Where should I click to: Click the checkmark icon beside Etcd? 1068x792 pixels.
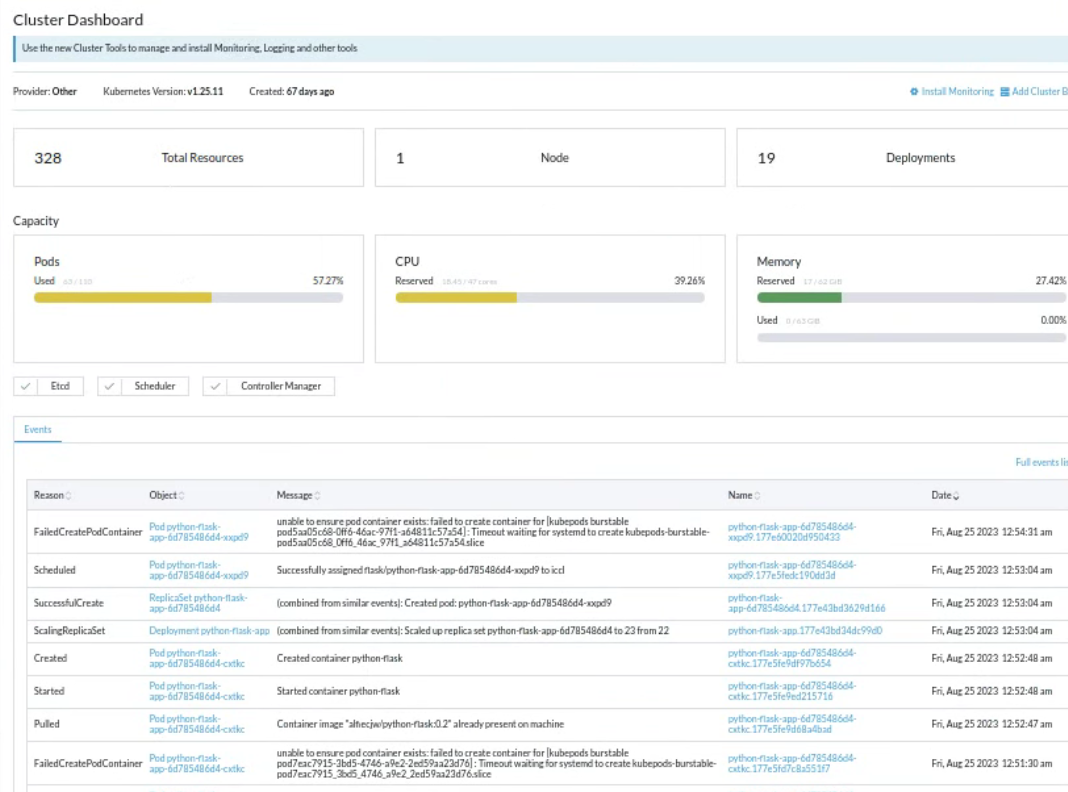coord(27,385)
